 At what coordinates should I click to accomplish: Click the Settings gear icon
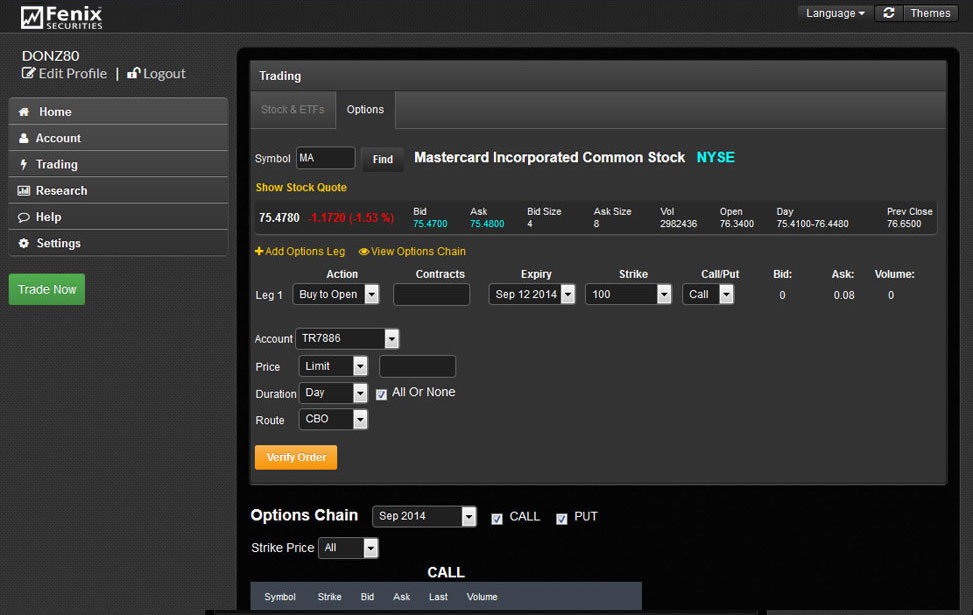coord(24,243)
